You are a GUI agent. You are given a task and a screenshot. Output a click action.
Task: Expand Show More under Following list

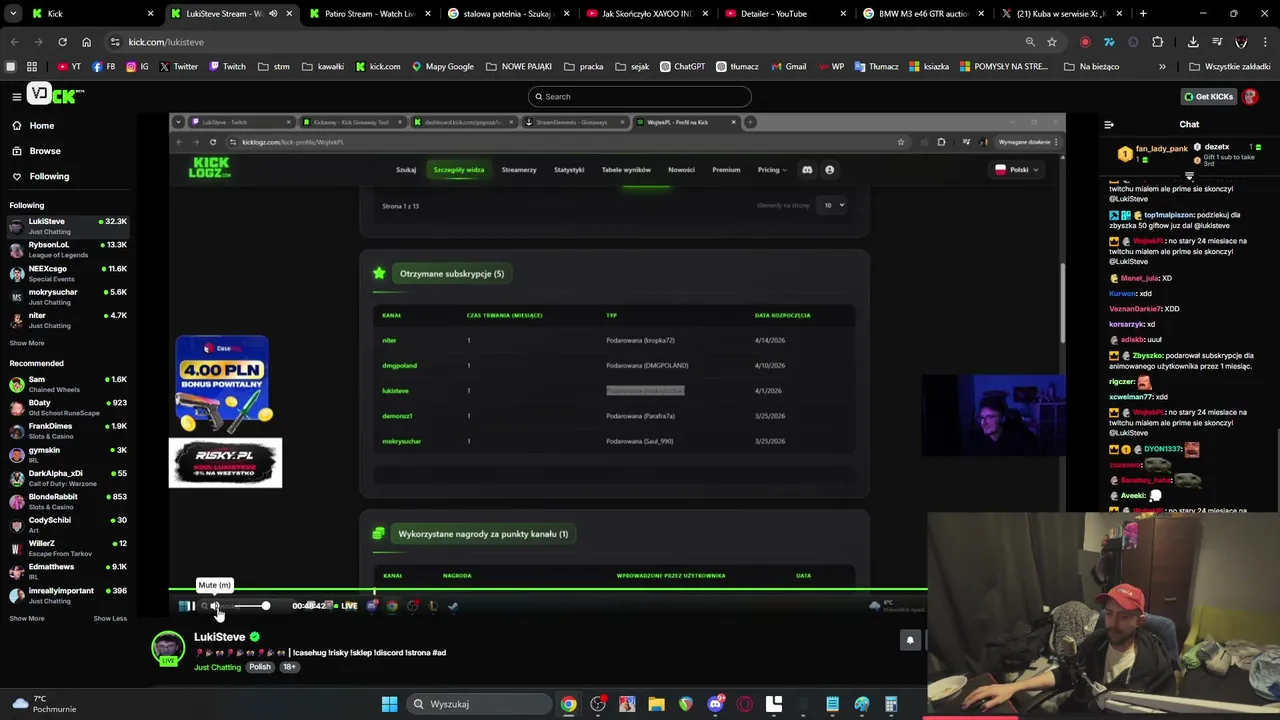click(27, 343)
